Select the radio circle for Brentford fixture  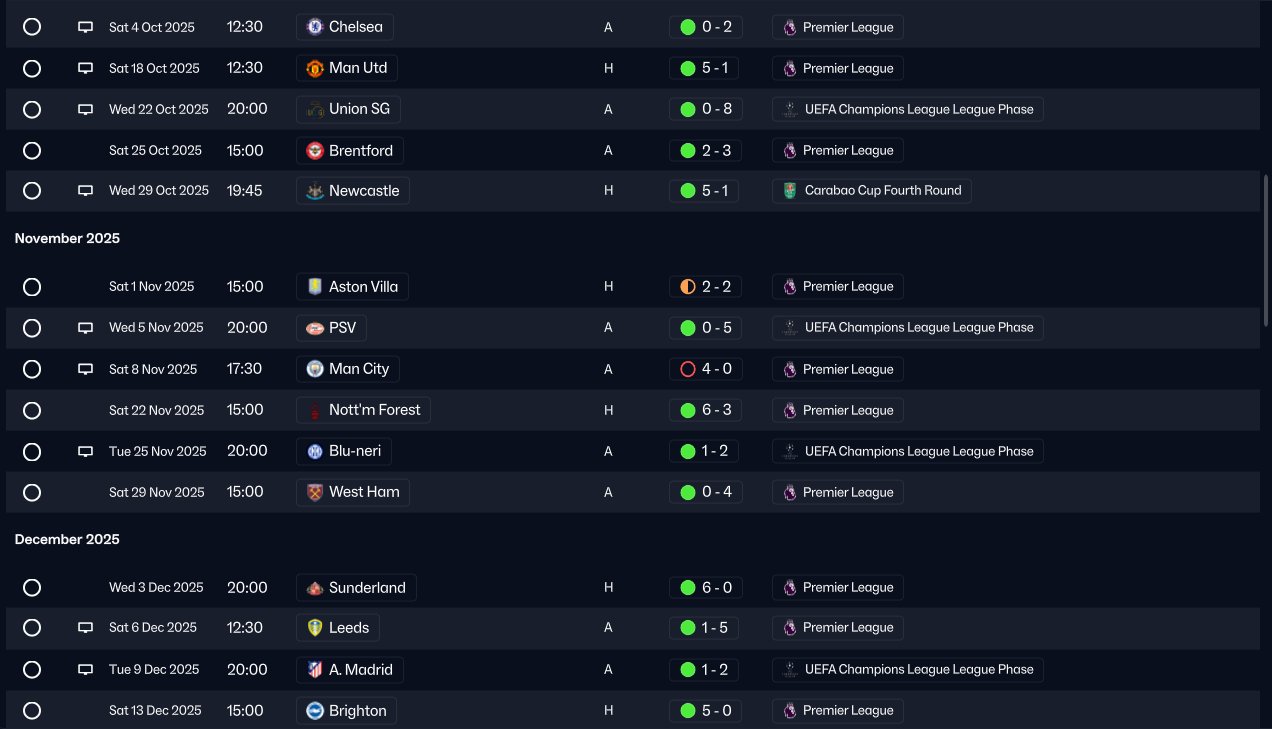(32, 151)
